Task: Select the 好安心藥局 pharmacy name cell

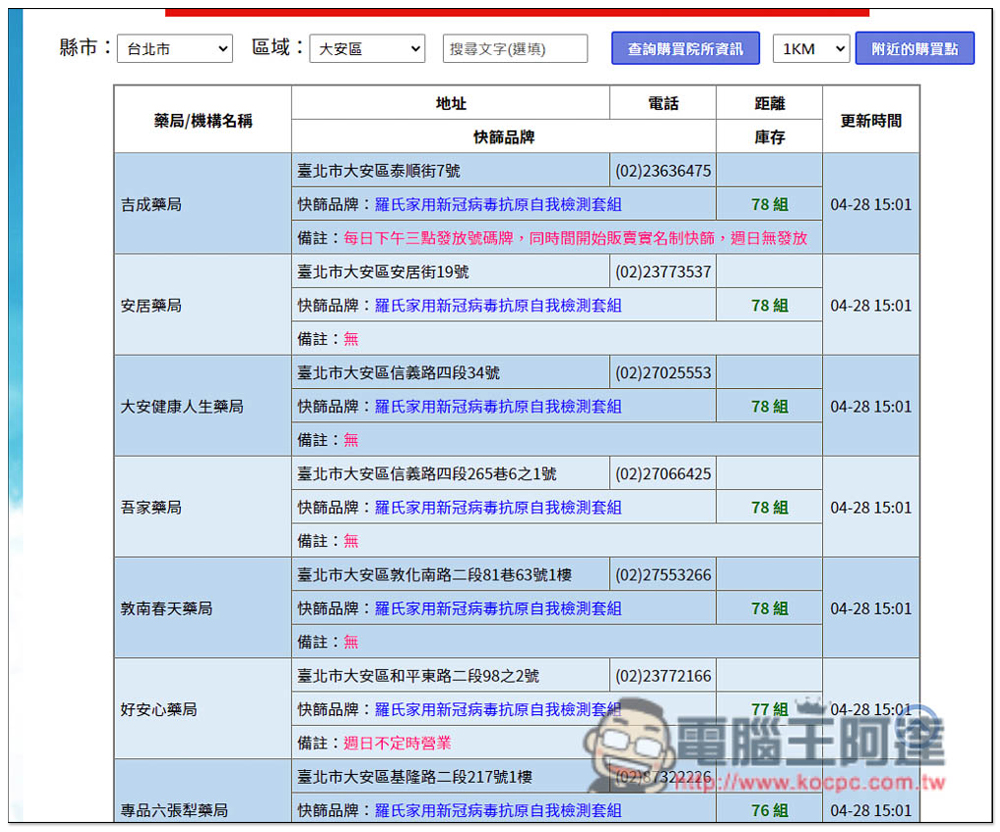Action: 159,710
